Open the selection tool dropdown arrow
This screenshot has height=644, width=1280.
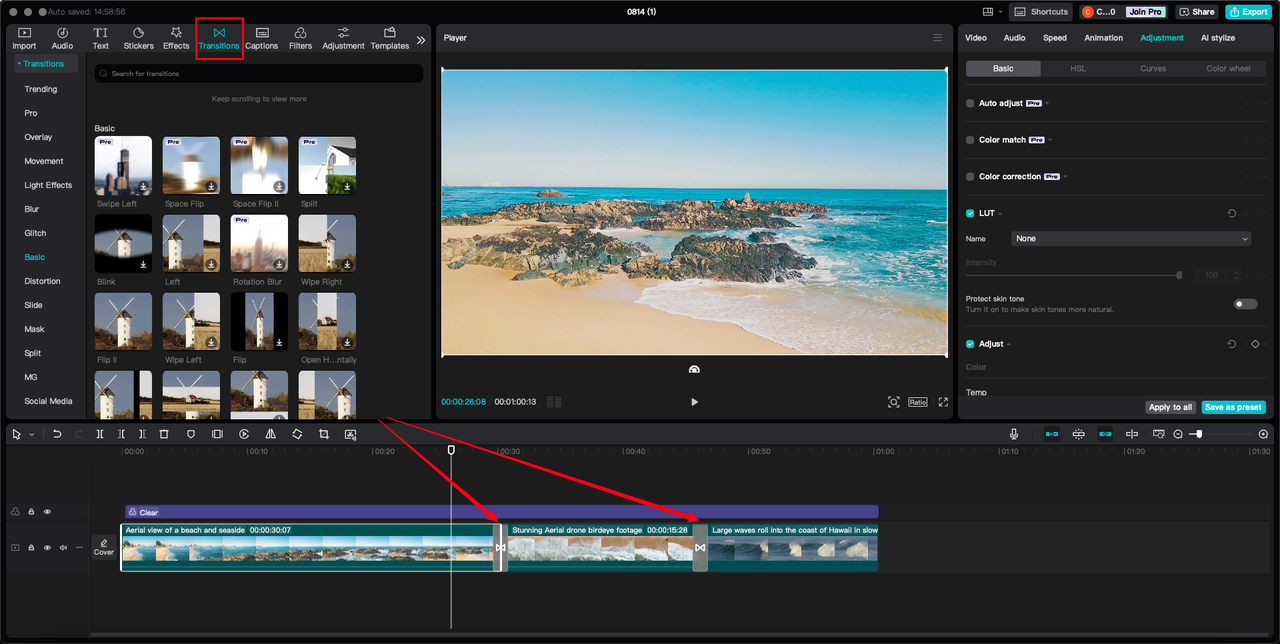(x=31, y=435)
